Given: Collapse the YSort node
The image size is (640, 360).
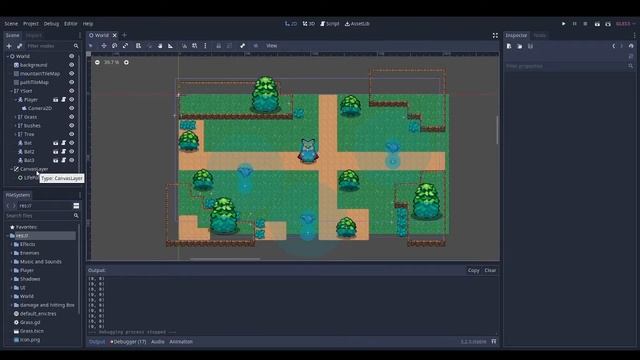Looking at the screenshot, I should [11, 91].
